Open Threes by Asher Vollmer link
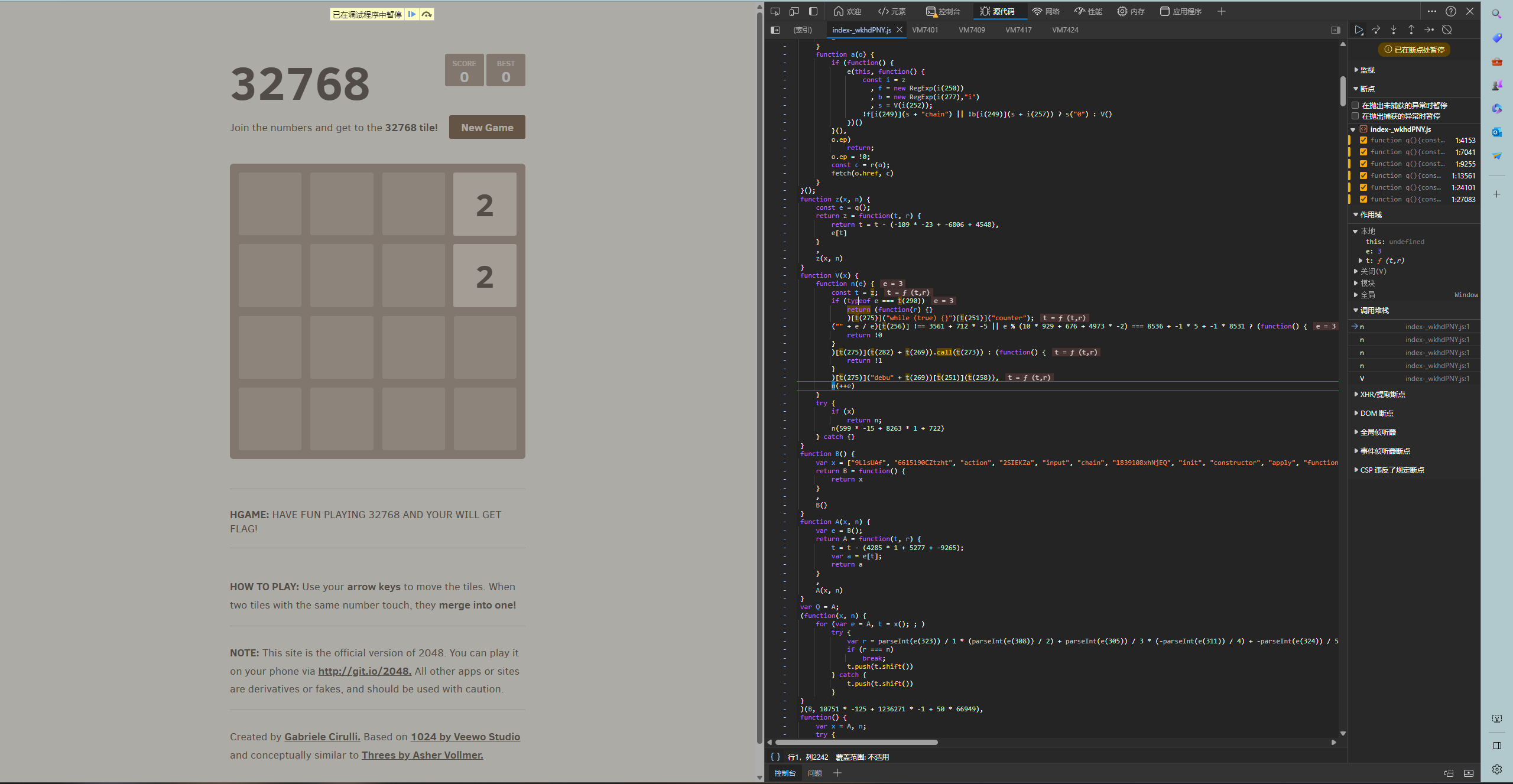The height and width of the screenshot is (784, 1513). pyautogui.click(x=422, y=755)
